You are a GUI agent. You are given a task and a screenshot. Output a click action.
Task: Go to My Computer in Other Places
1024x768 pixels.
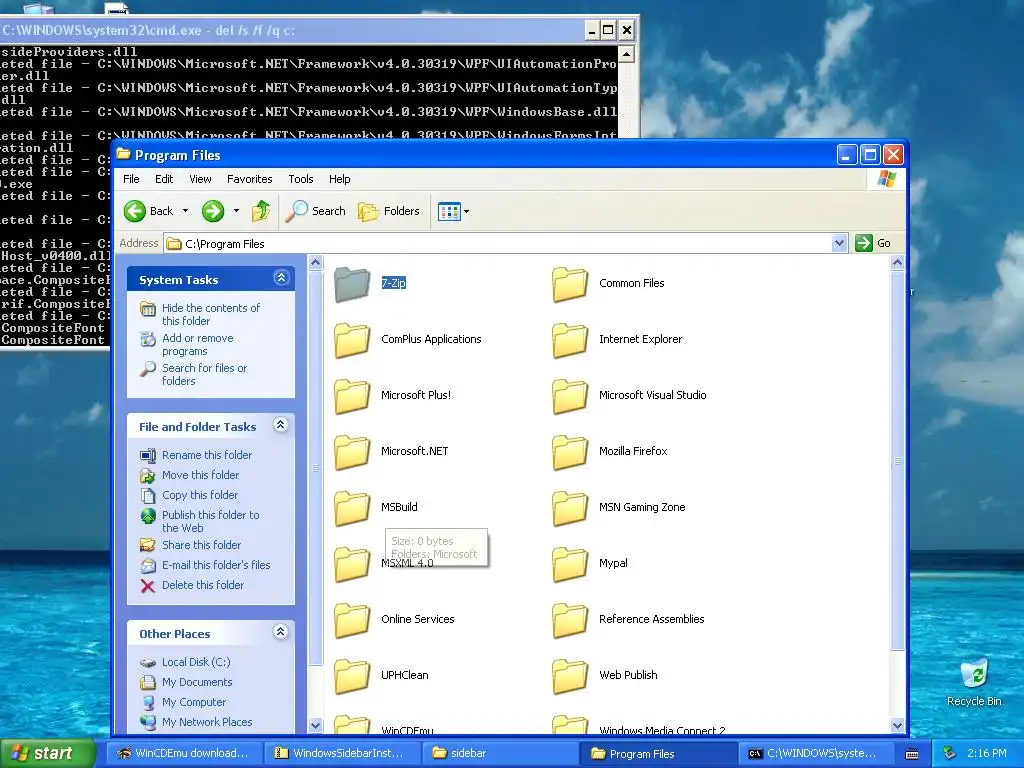(193, 702)
